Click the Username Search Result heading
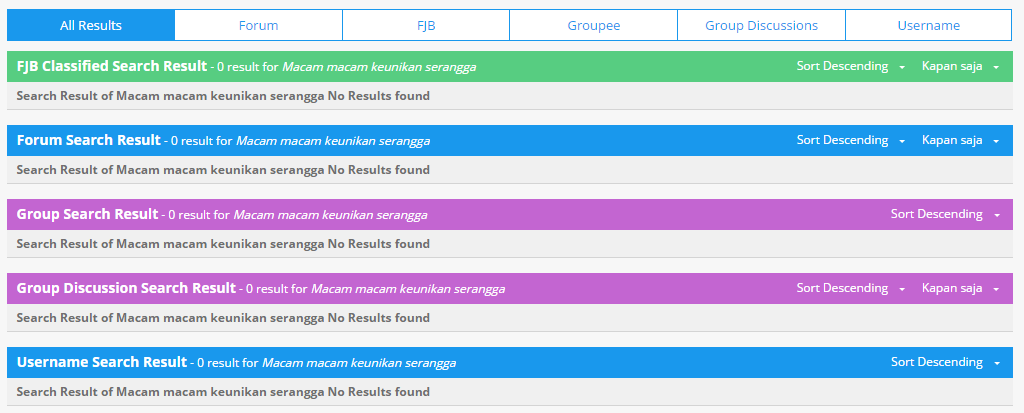This screenshot has width=1024, height=413. (102, 362)
